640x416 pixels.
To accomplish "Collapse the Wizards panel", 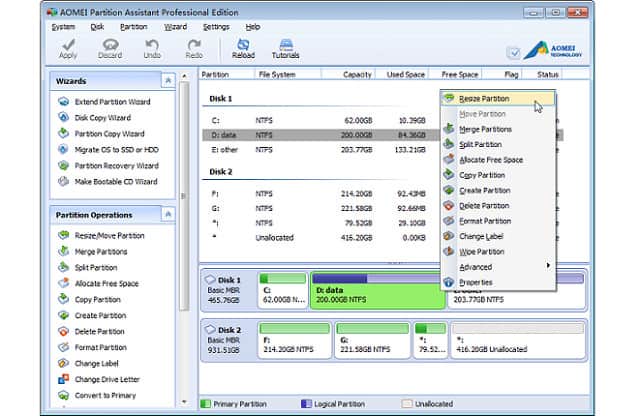I will [x=168, y=80].
